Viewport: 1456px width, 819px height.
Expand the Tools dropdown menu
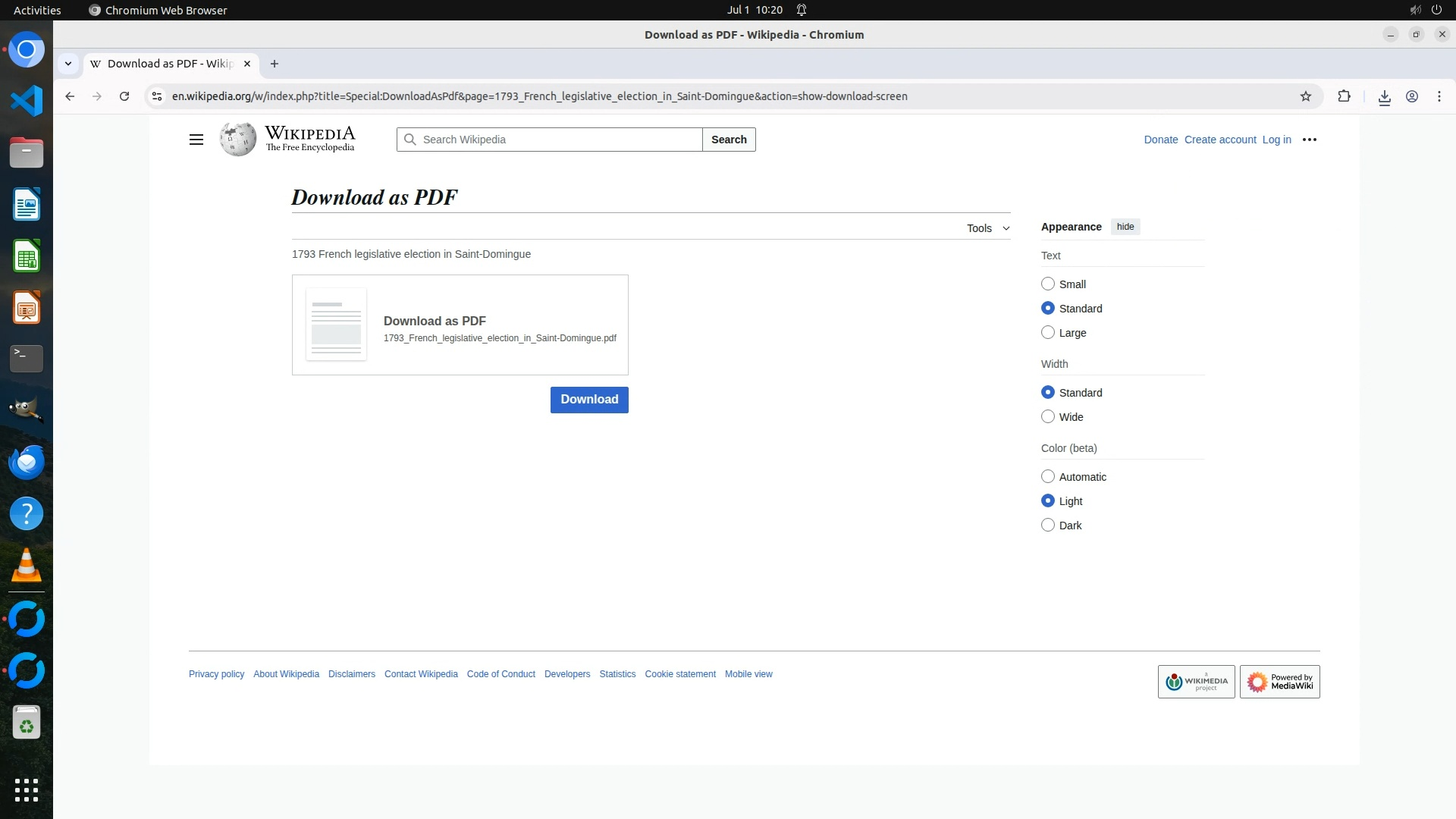tap(987, 228)
